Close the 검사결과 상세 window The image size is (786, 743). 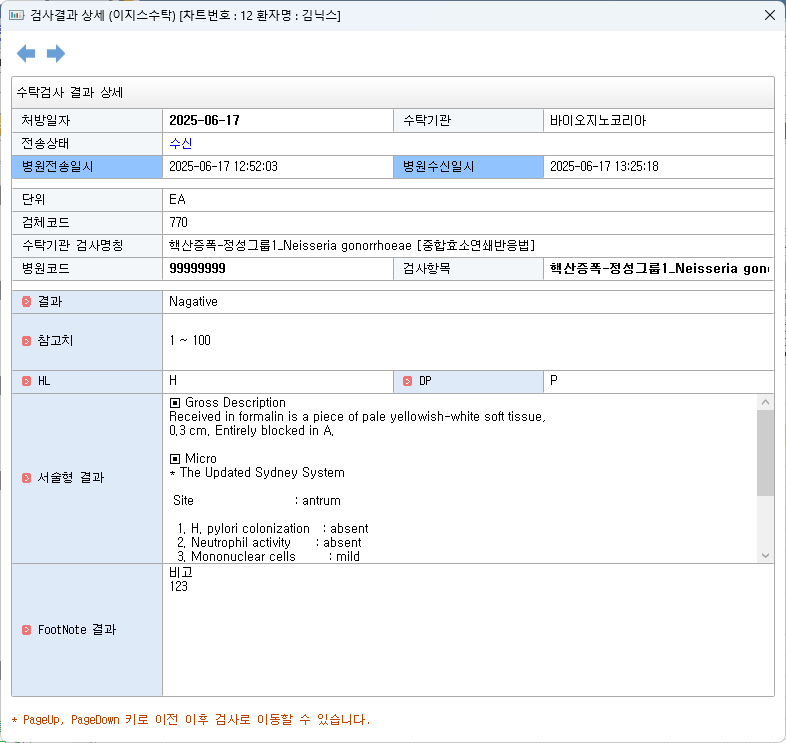(x=769, y=15)
